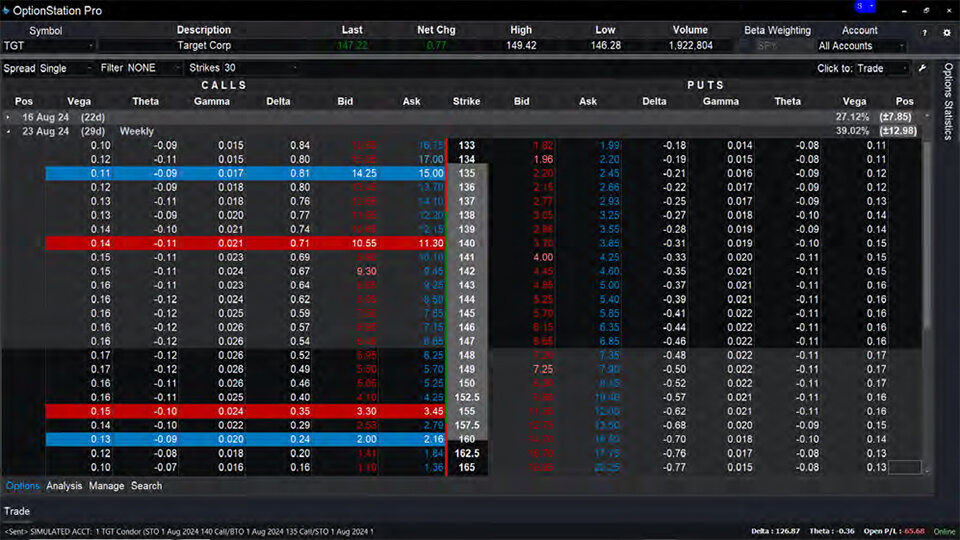Open the All Accounts dropdown
Viewport: 960px width, 540px height.
861,46
